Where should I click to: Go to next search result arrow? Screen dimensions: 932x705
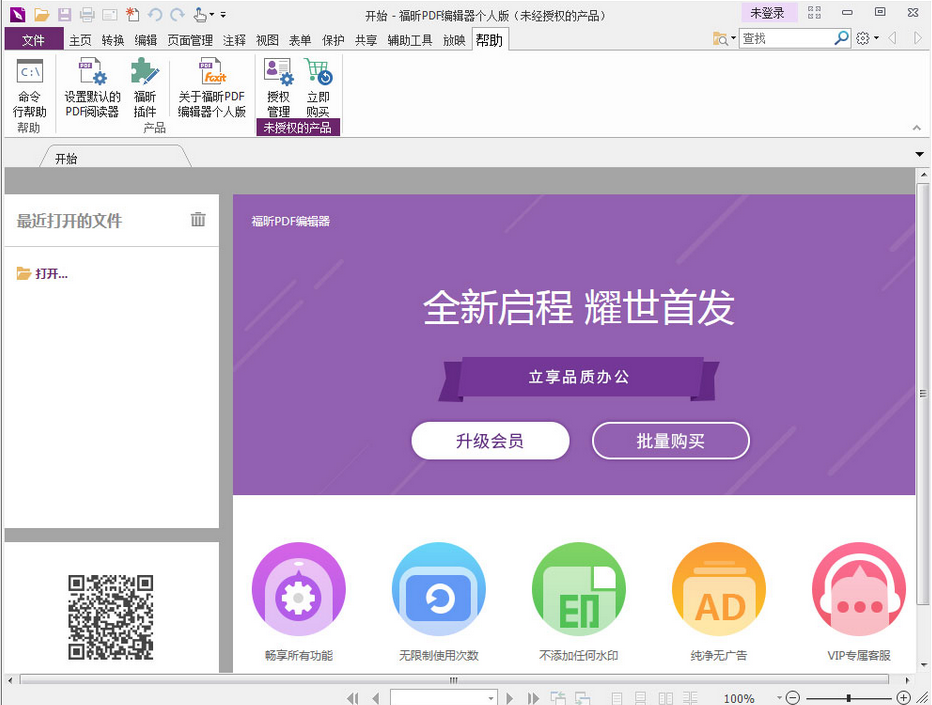[x=917, y=39]
